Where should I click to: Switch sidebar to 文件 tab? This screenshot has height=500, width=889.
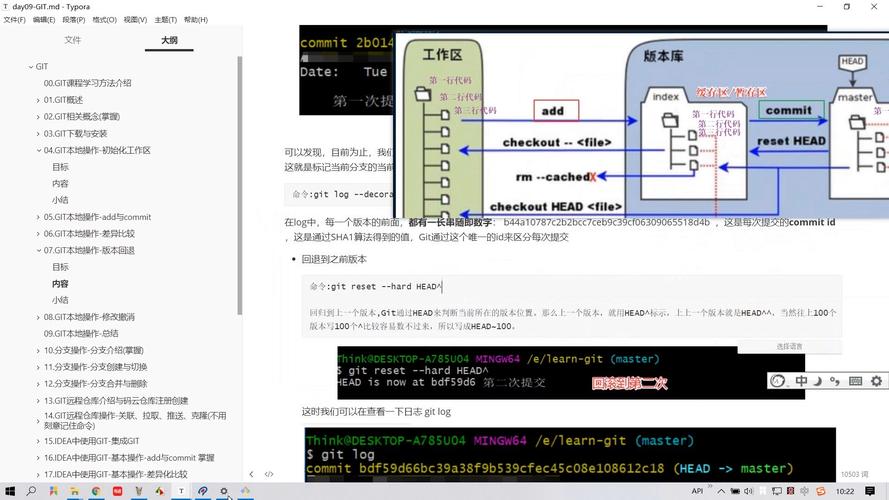73,40
